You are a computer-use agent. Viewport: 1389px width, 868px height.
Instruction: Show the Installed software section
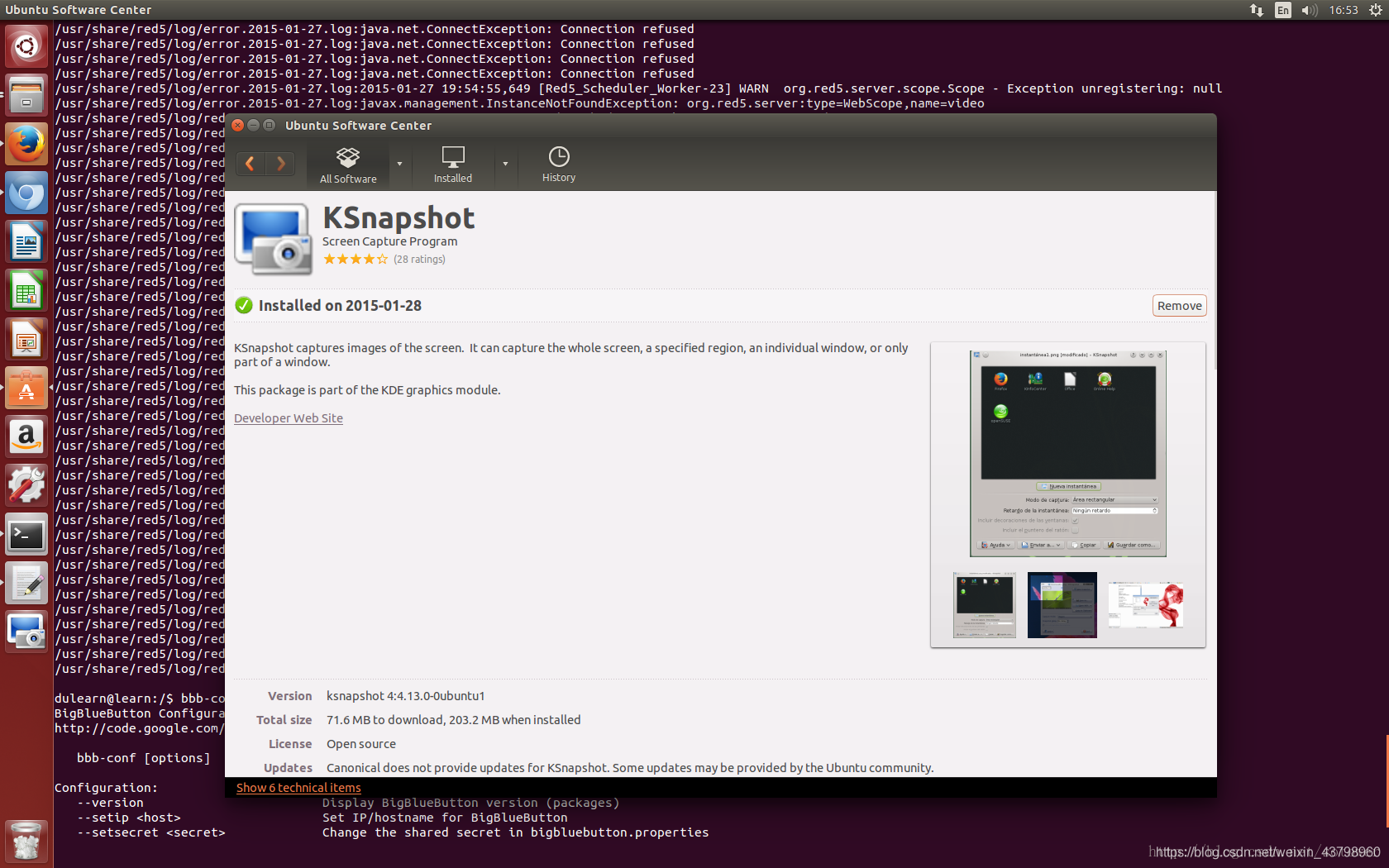tap(453, 165)
